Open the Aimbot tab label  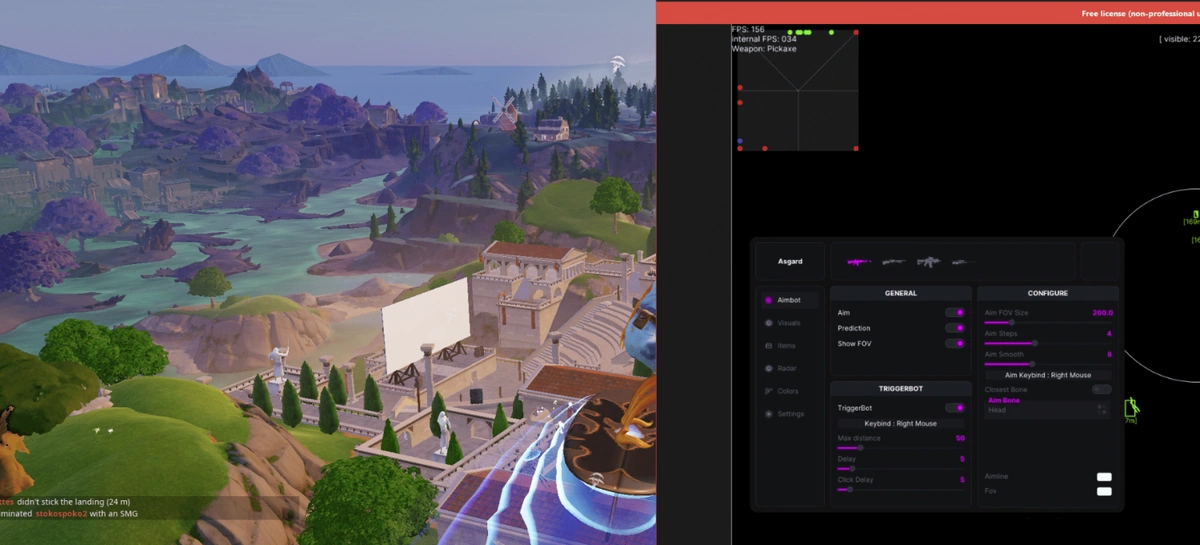point(789,300)
